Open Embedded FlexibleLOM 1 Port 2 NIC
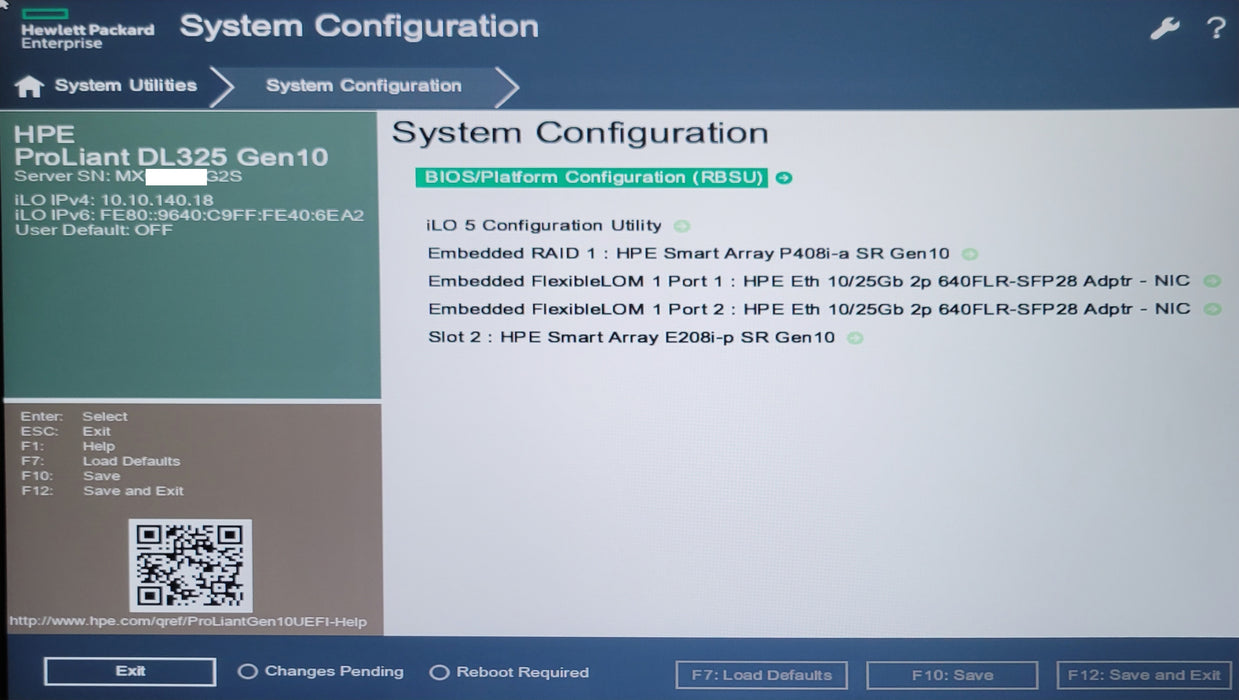The width and height of the screenshot is (1239, 700). [x=809, y=310]
